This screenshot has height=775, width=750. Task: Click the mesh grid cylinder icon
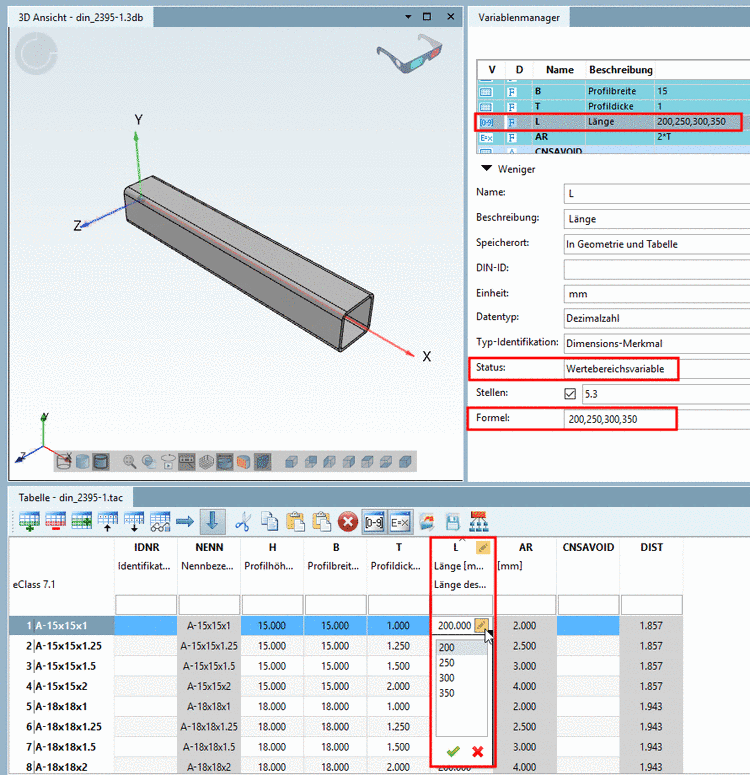click(206, 462)
